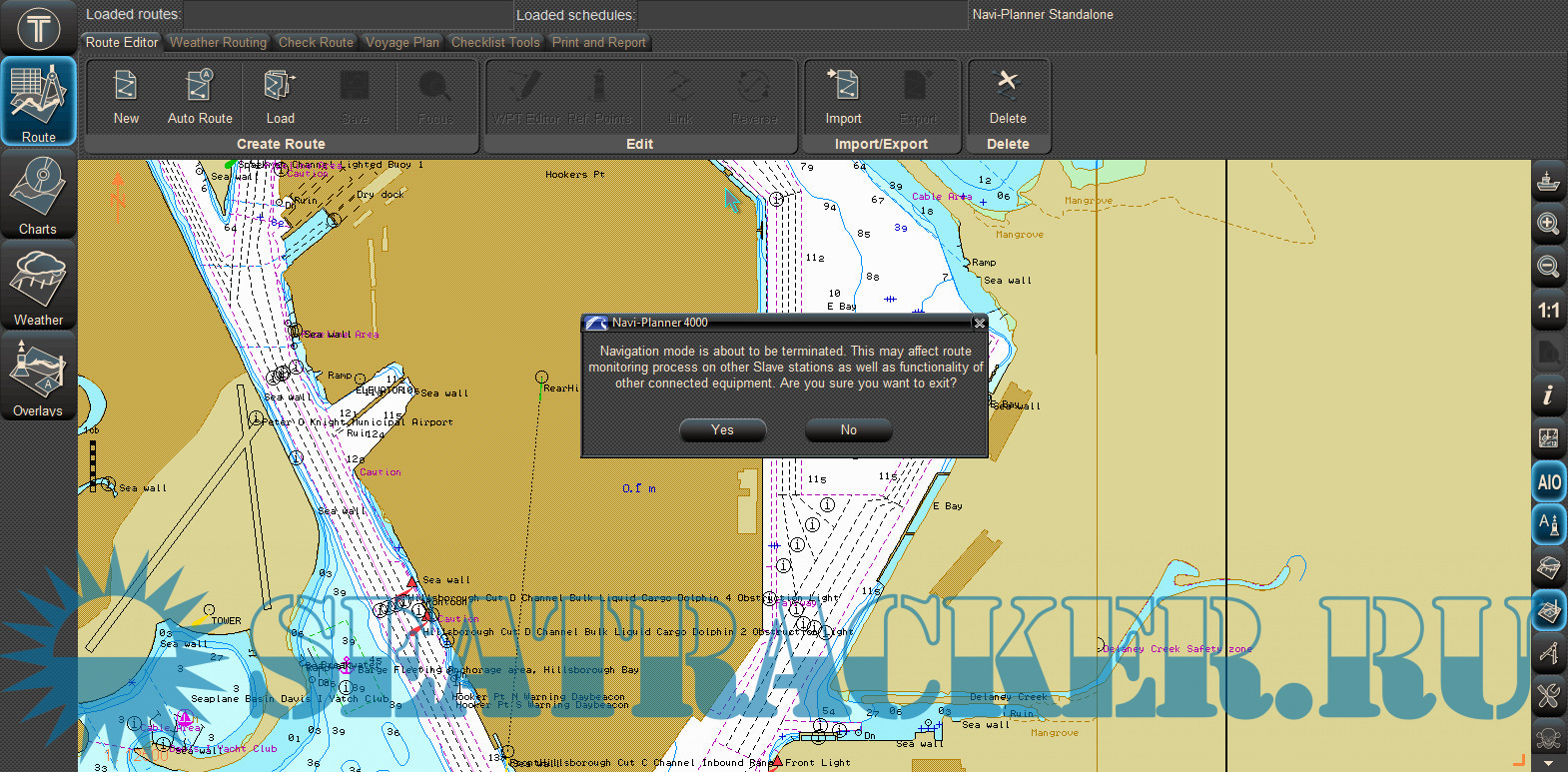Expand the right toolbar down arrow
1568x772 pixels.
click(1548, 764)
